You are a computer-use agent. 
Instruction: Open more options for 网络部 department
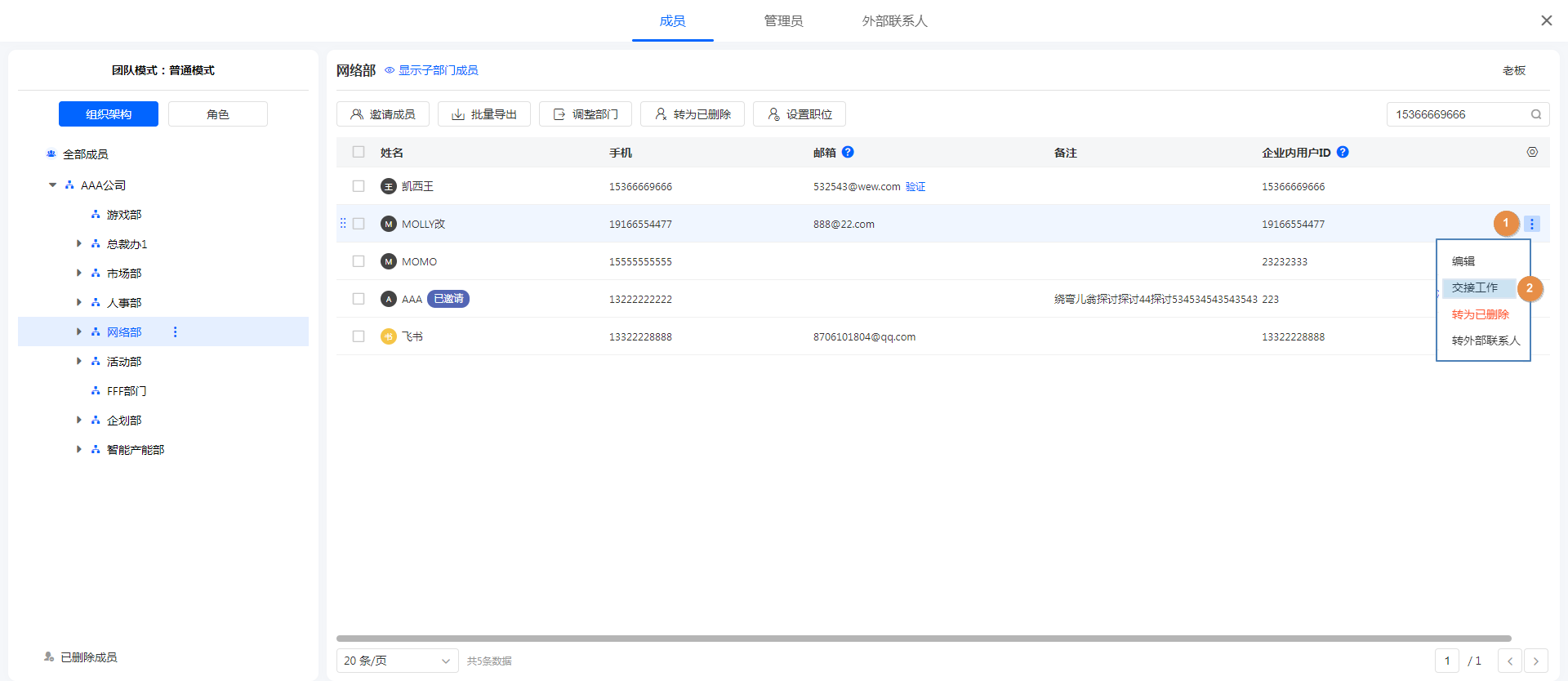click(175, 332)
